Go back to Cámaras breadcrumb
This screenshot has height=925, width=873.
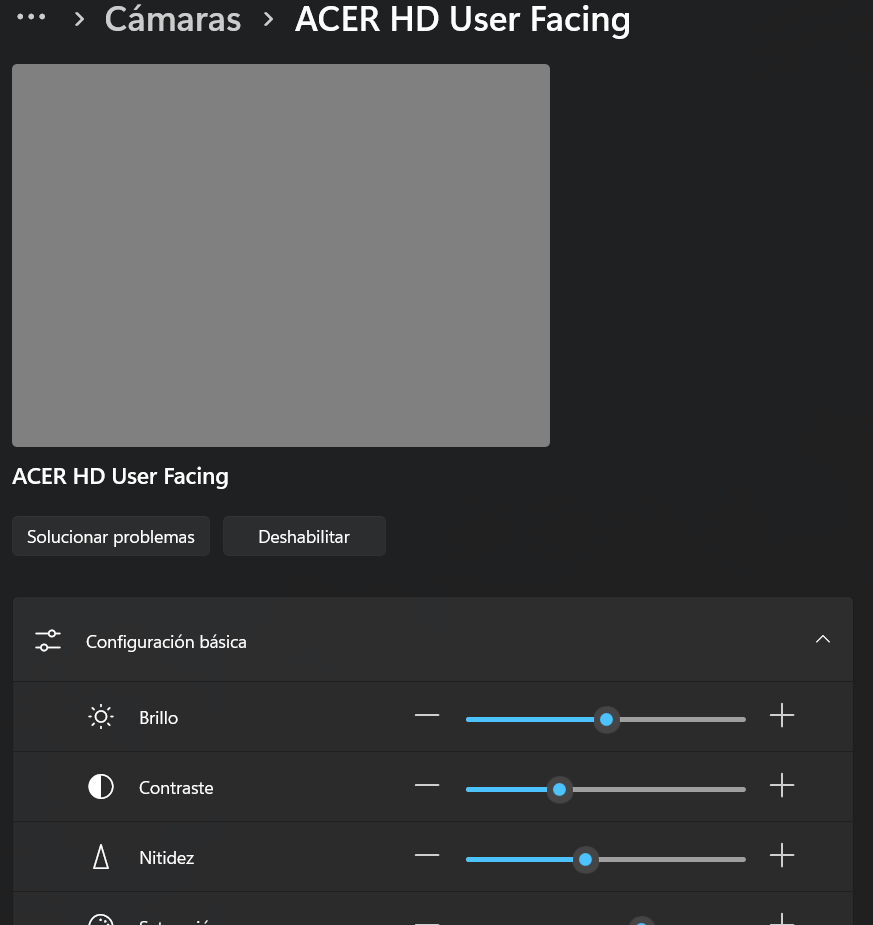click(x=172, y=19)
